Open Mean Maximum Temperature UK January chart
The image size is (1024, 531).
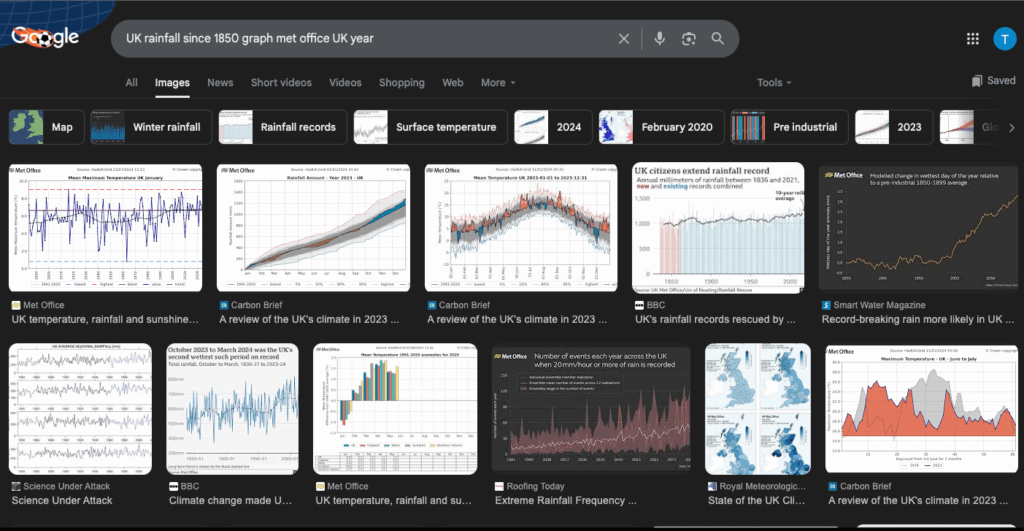105,227
